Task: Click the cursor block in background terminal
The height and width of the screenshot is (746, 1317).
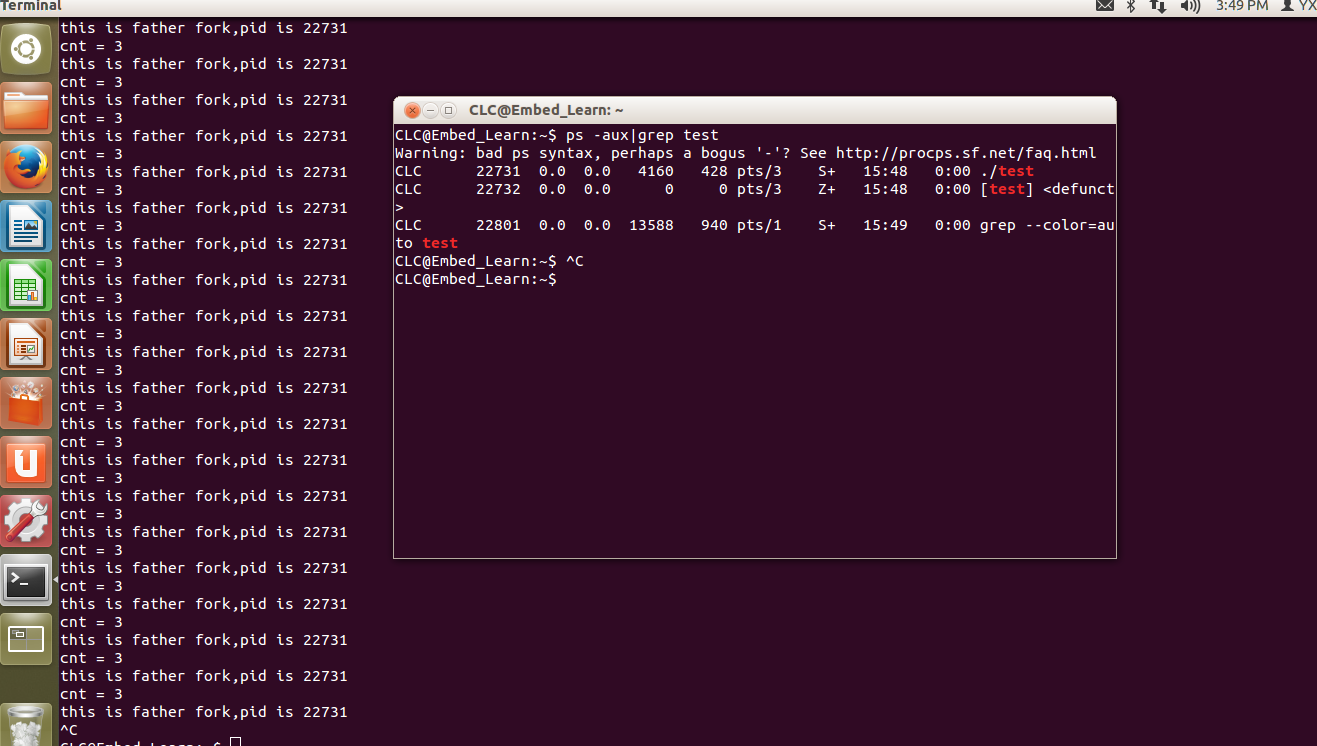Action: 235,742
